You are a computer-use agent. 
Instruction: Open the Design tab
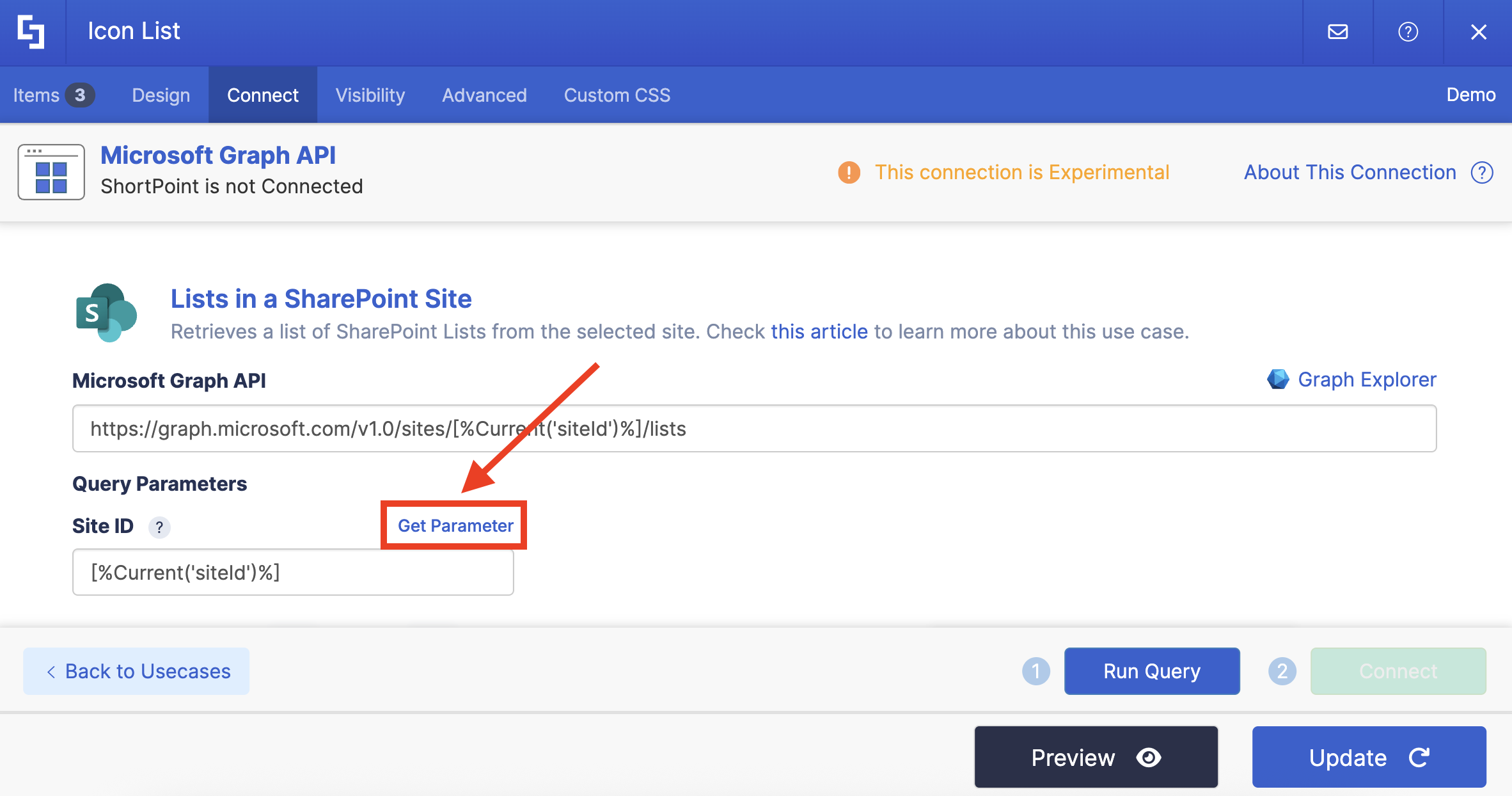(x=161, y=95)
